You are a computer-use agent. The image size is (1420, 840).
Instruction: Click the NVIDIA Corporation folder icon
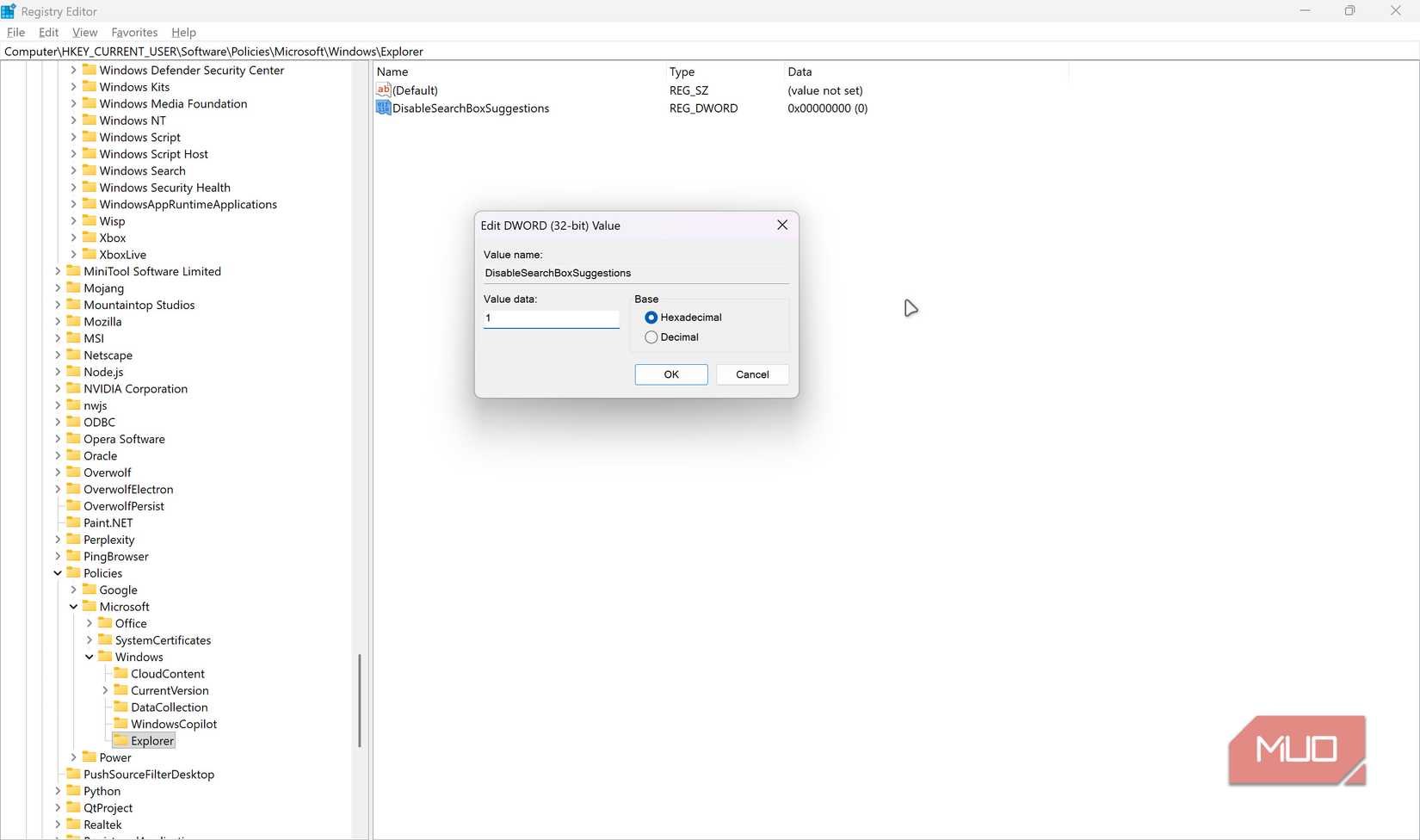pos(73,388)
